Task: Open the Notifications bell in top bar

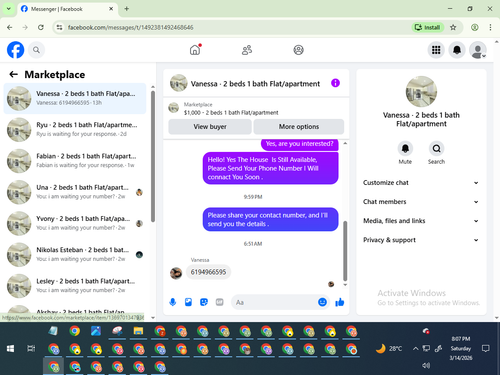Action: click(457, 50)
